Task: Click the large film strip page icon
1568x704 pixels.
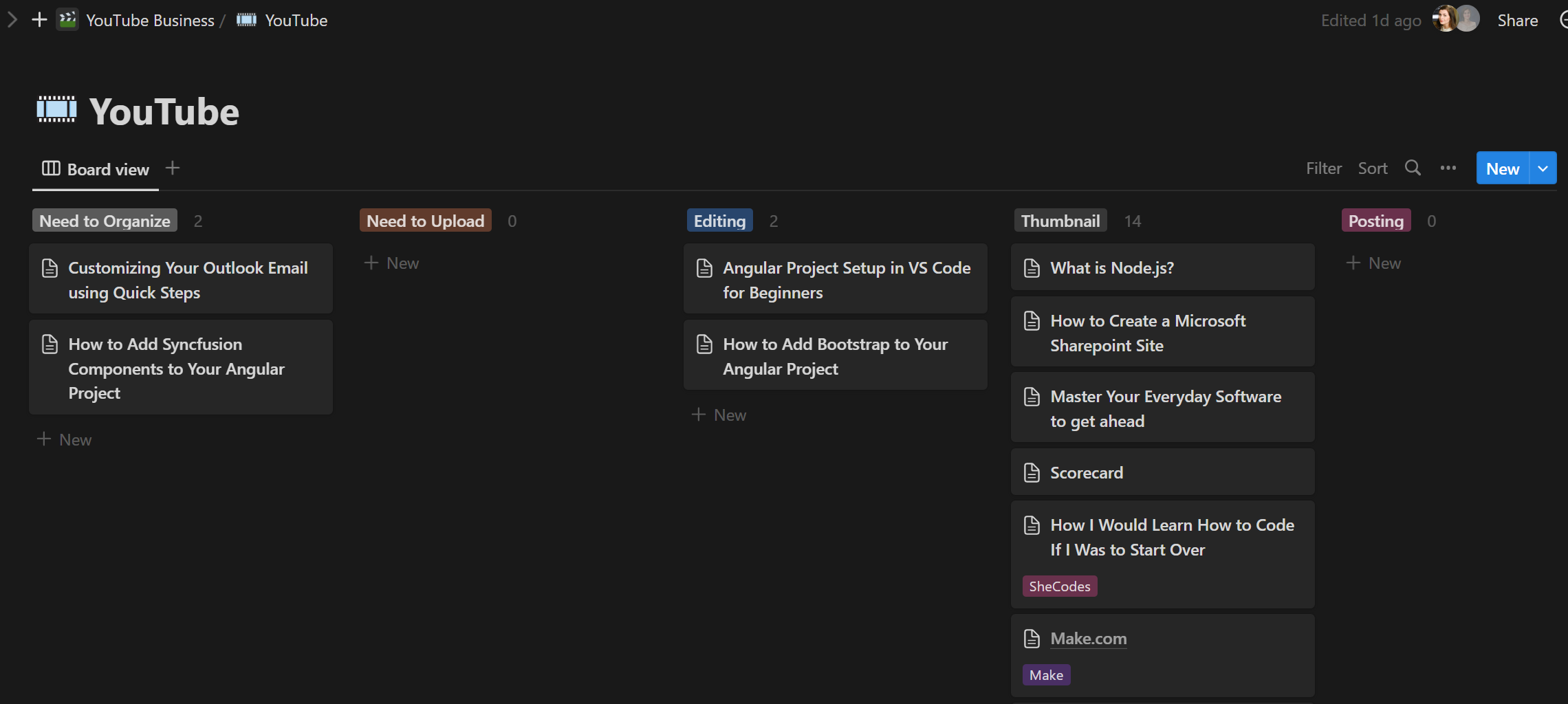Action: [56, 110]
